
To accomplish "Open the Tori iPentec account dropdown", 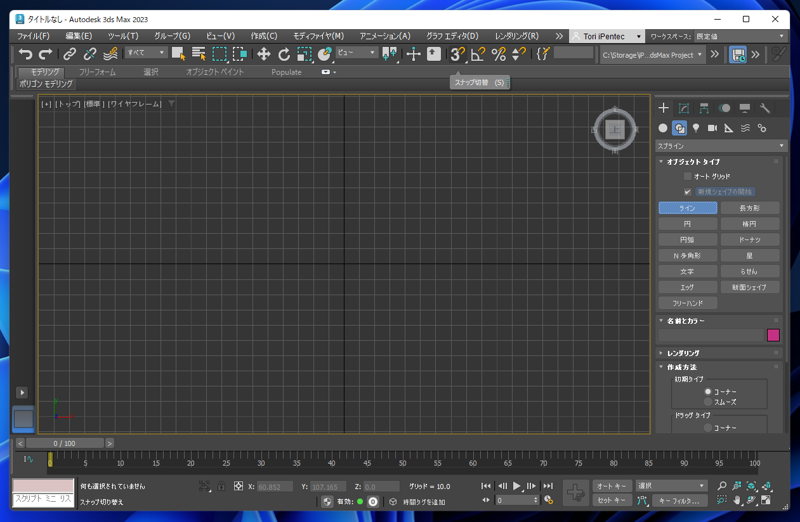I will tap(606, 36).
